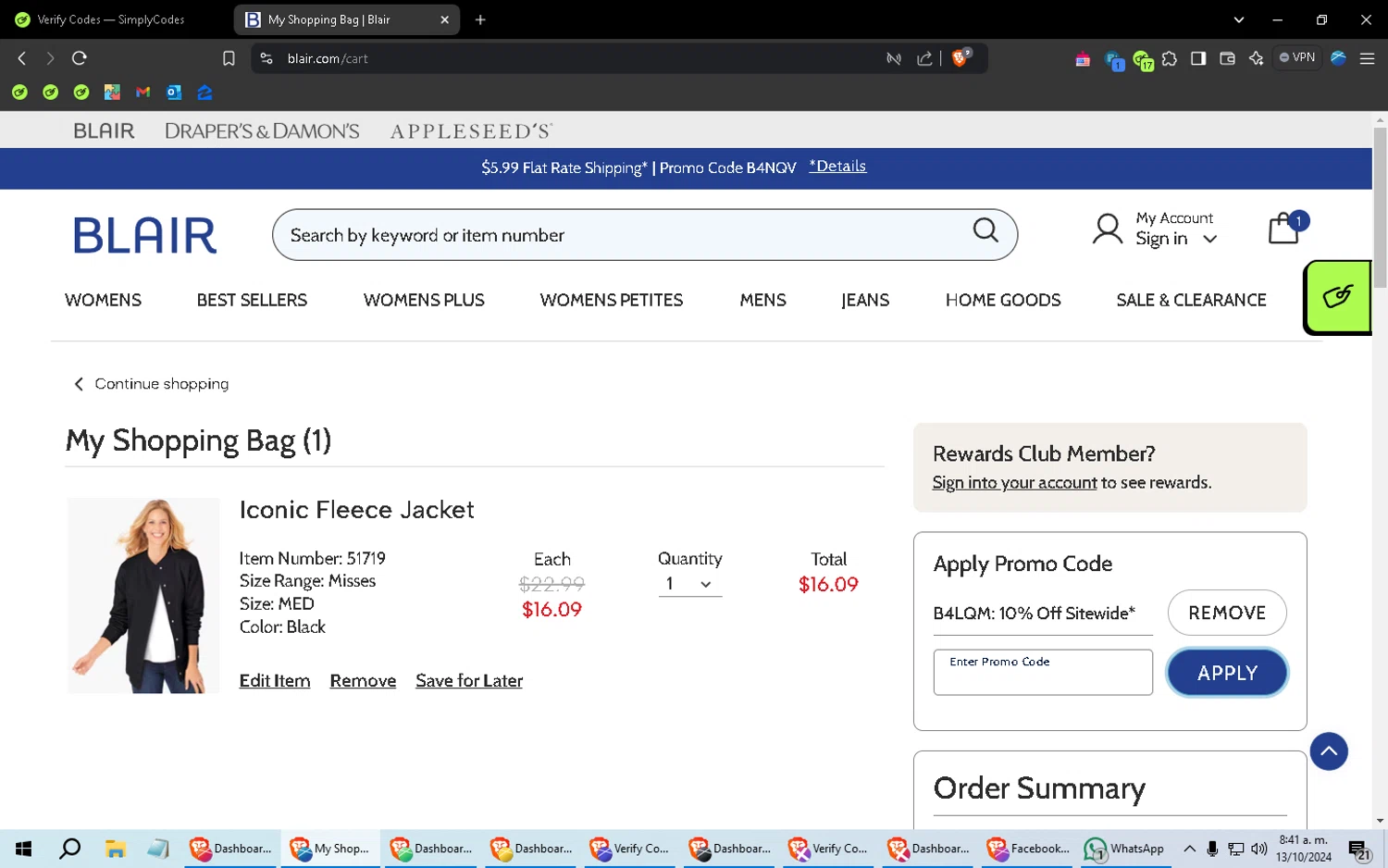Open the WOMENS menu
The image size is (1388, 868).
[103, 300]
